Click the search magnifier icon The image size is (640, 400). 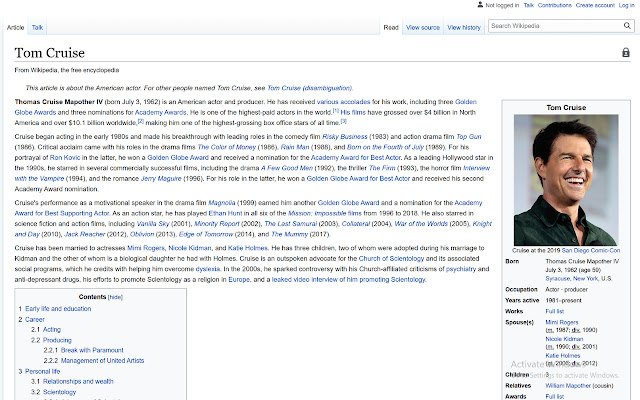click(627, 26)
